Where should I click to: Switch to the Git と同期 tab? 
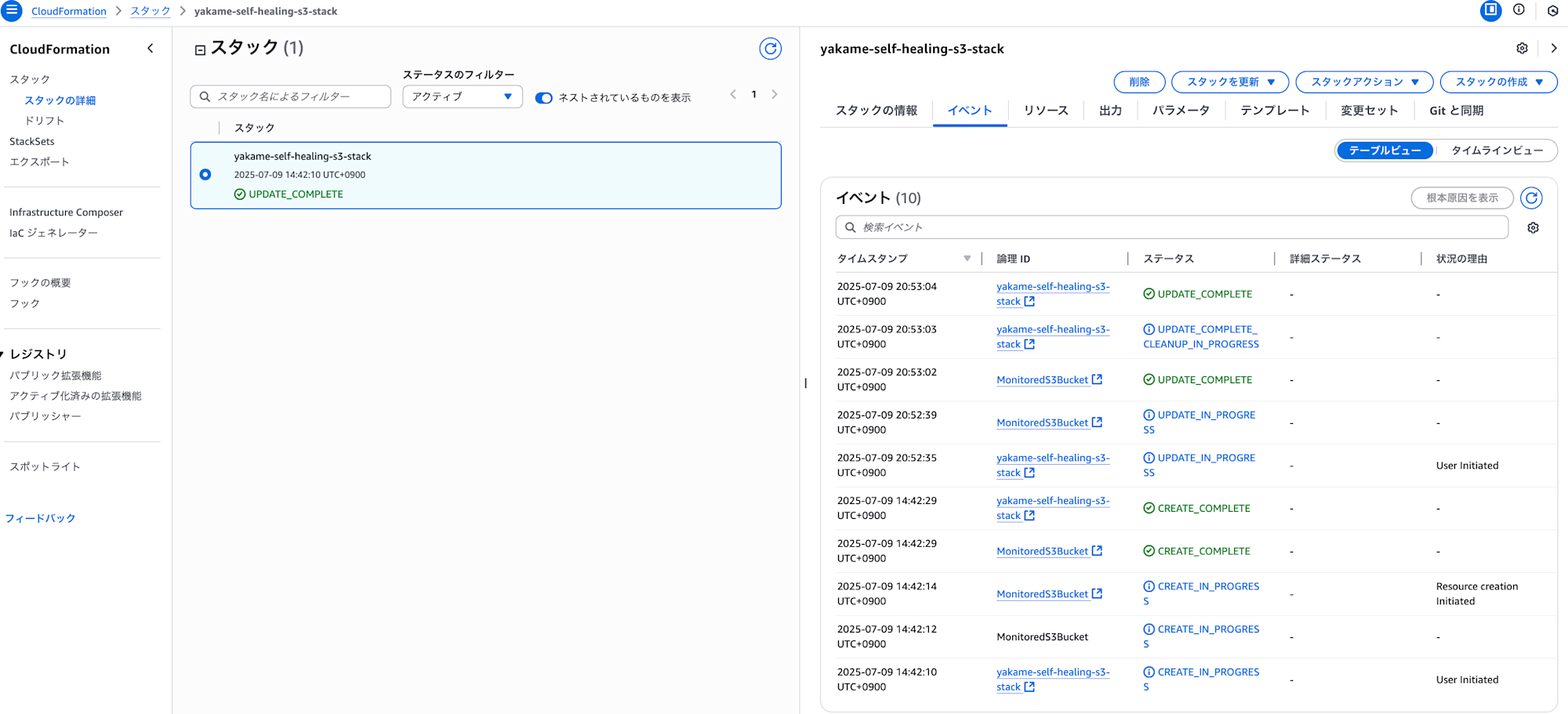tap(1456, 111)
